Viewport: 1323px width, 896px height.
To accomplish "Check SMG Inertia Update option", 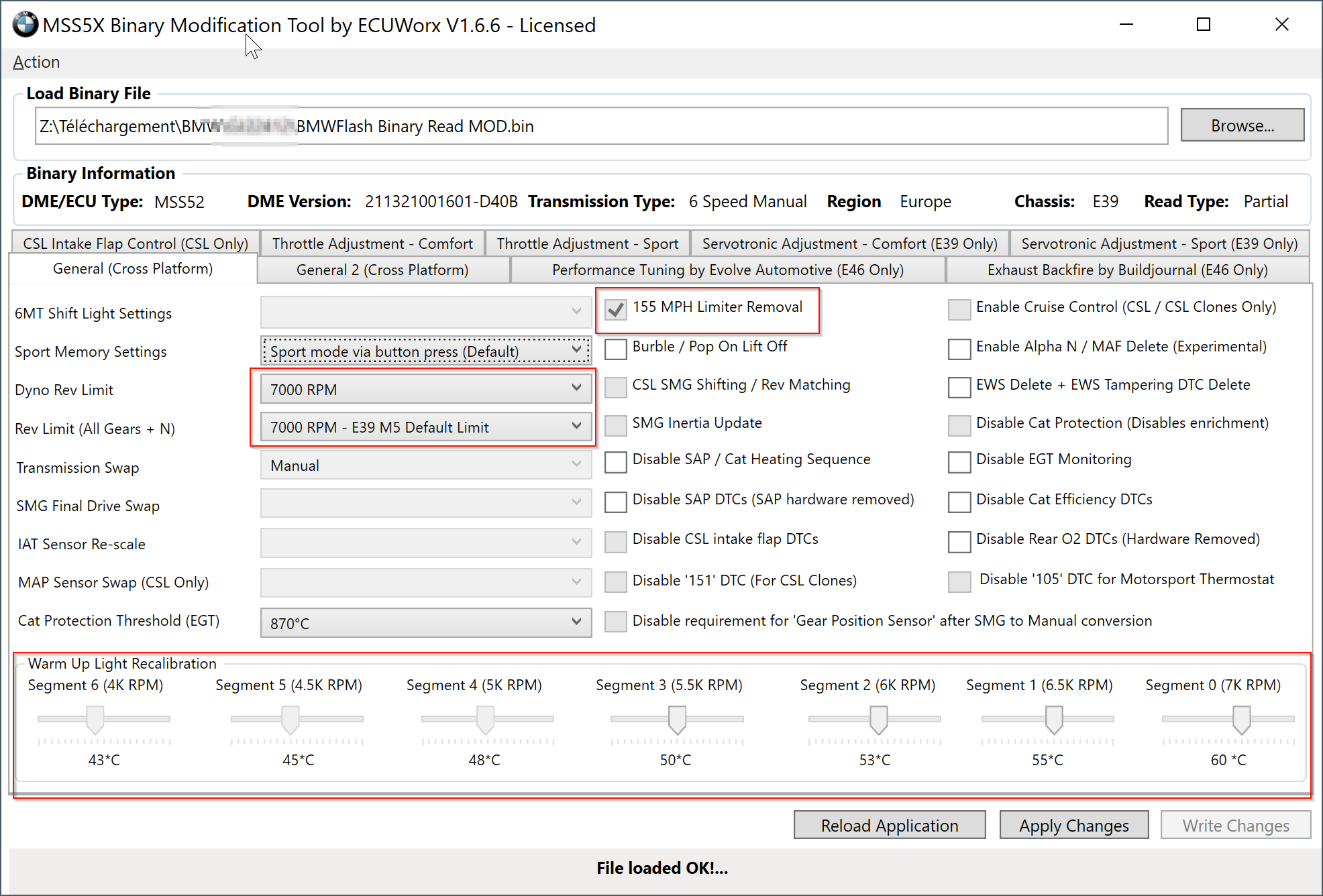I will tap(615, 425).
